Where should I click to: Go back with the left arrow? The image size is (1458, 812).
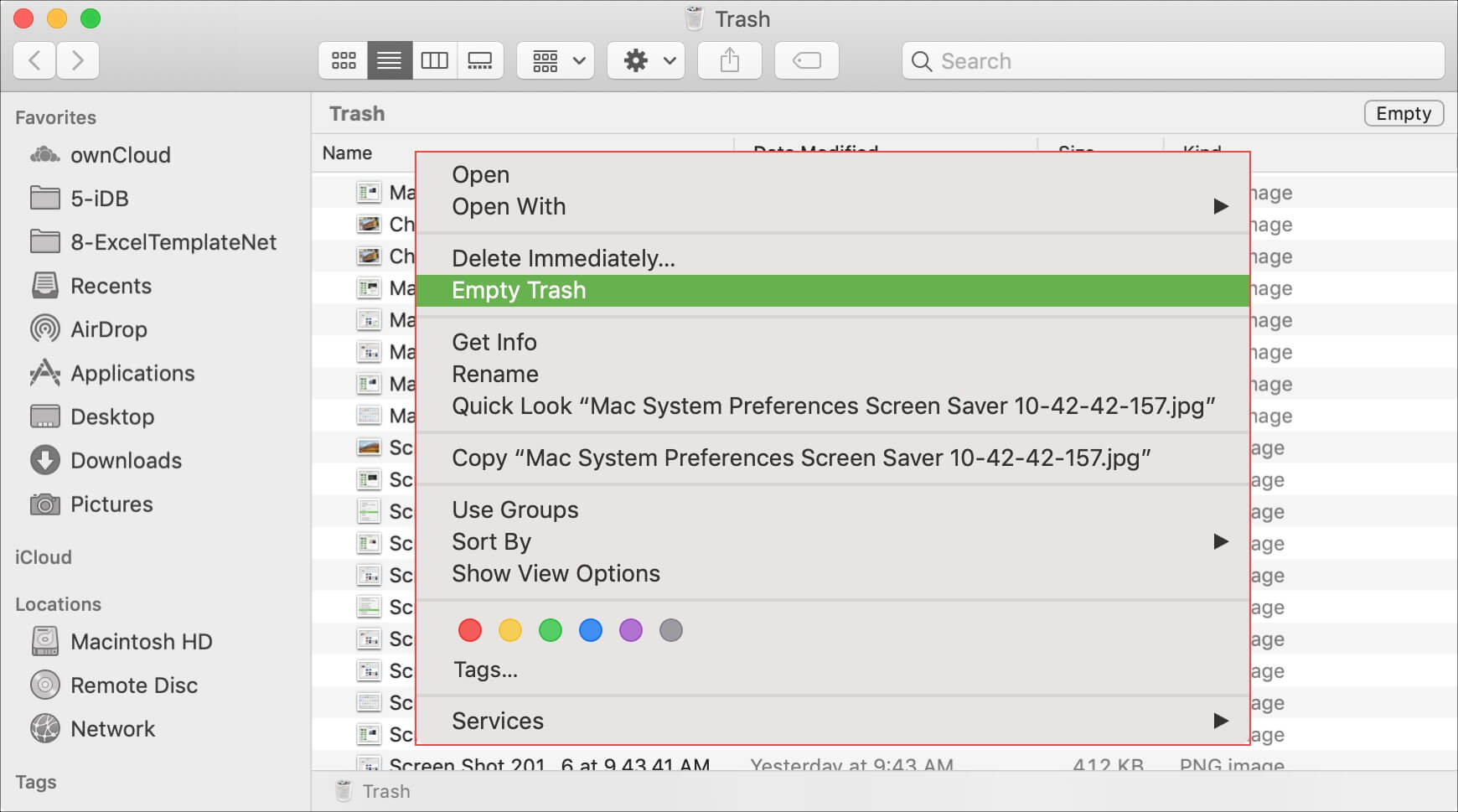(35, 61)
